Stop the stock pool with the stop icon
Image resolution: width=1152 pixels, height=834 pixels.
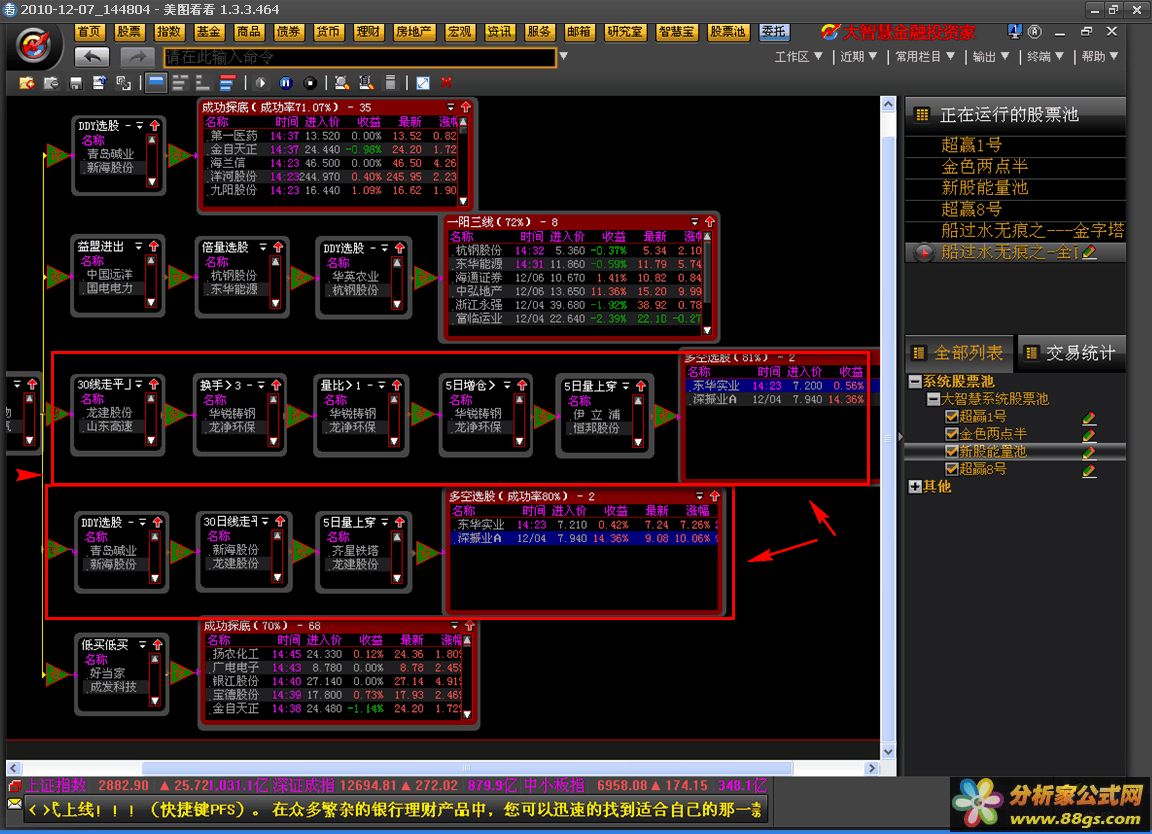311,83
